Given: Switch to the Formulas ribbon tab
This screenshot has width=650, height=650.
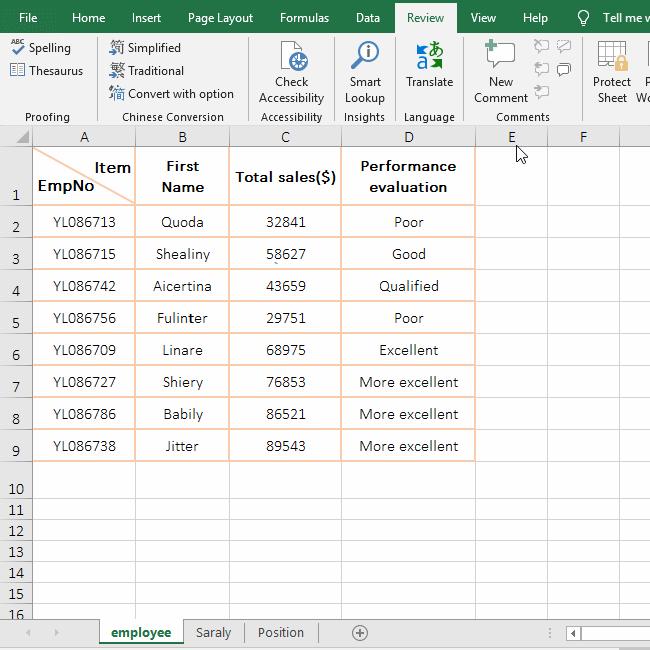Looking at the screenshot, I should (304, 18).
